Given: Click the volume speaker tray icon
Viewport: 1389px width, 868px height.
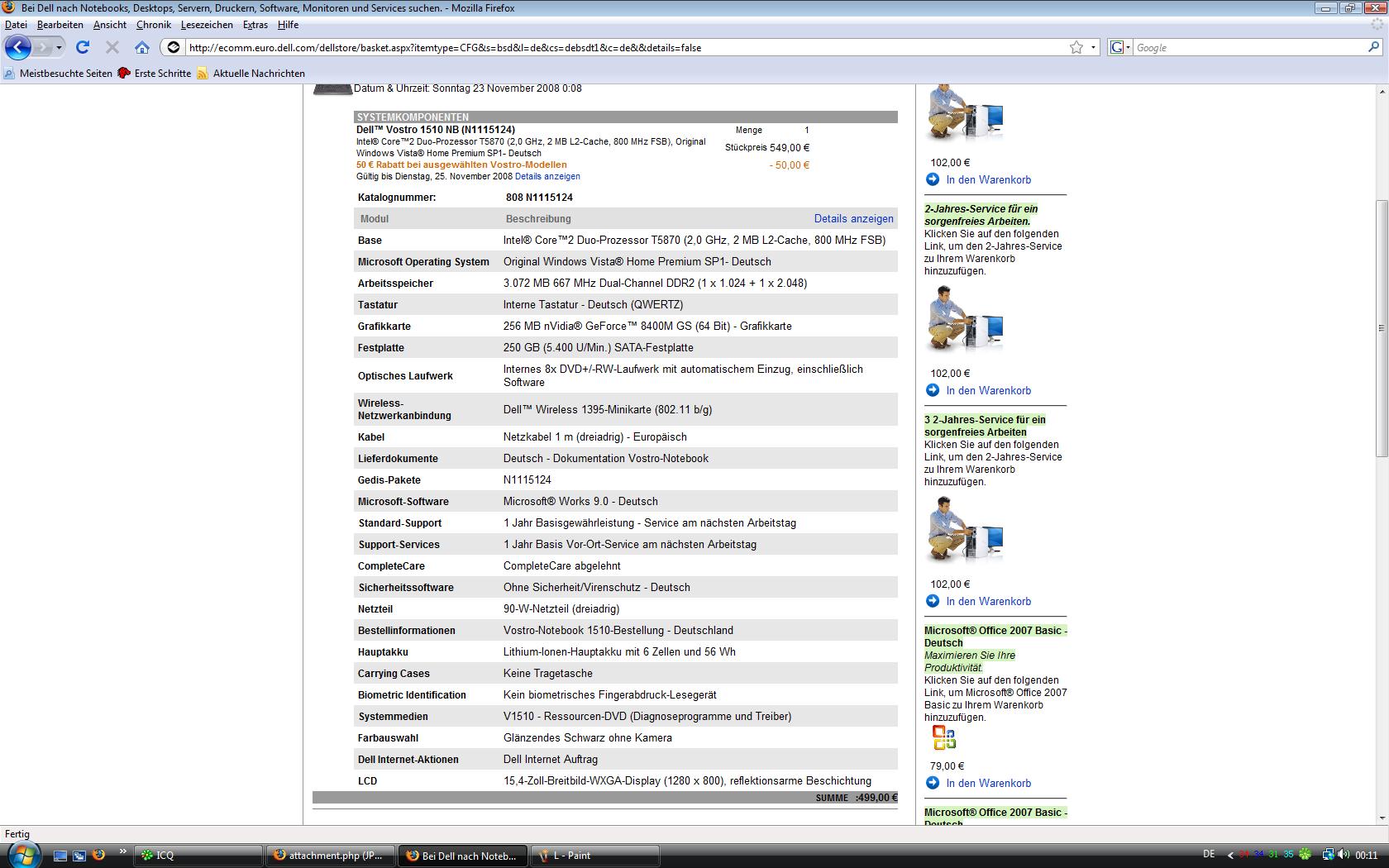Looking at the screenshot, I should 1343,855.
